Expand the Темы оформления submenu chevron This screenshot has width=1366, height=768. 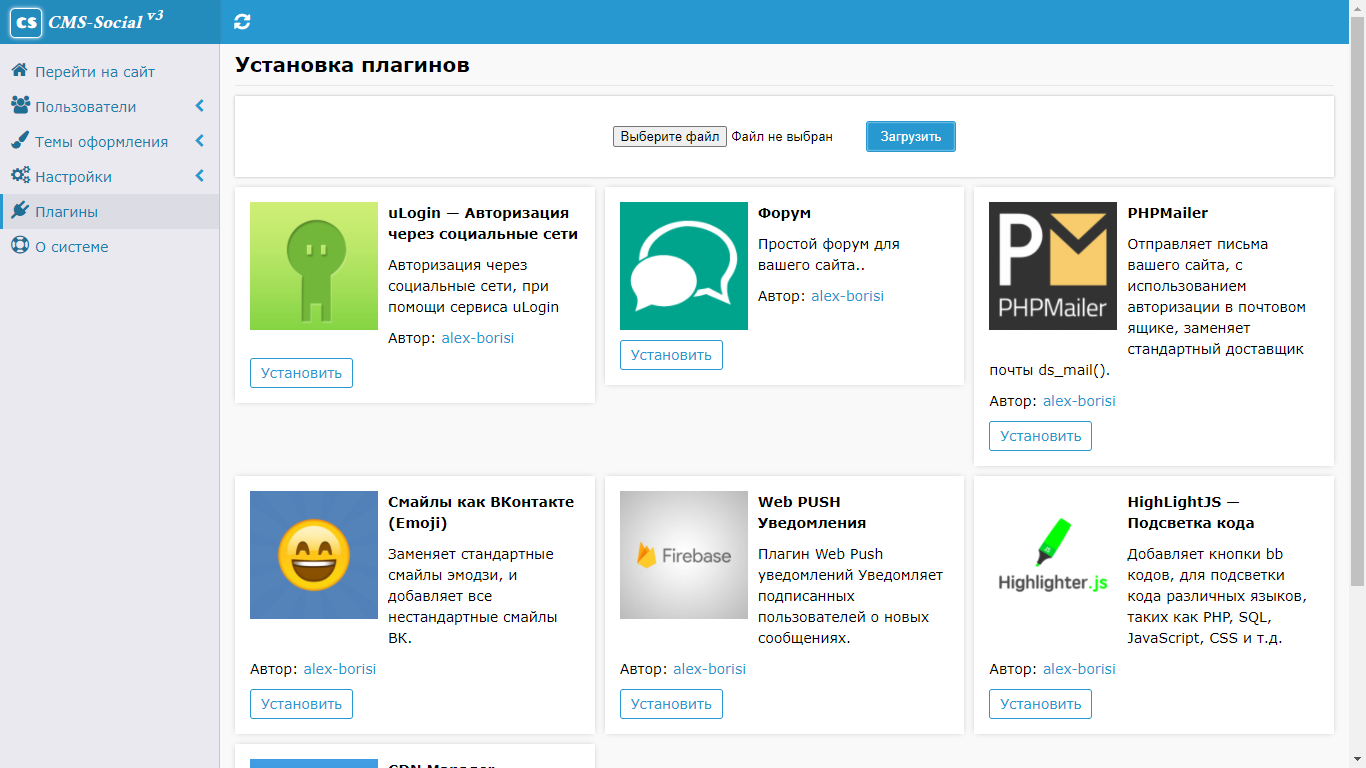(x=200, y=141)
